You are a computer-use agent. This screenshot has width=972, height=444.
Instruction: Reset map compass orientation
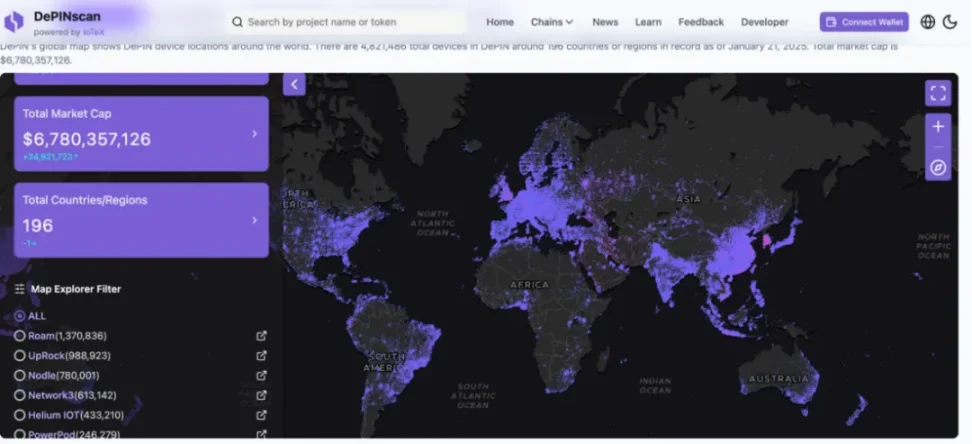pyautogui.click(x=937, y=167)
